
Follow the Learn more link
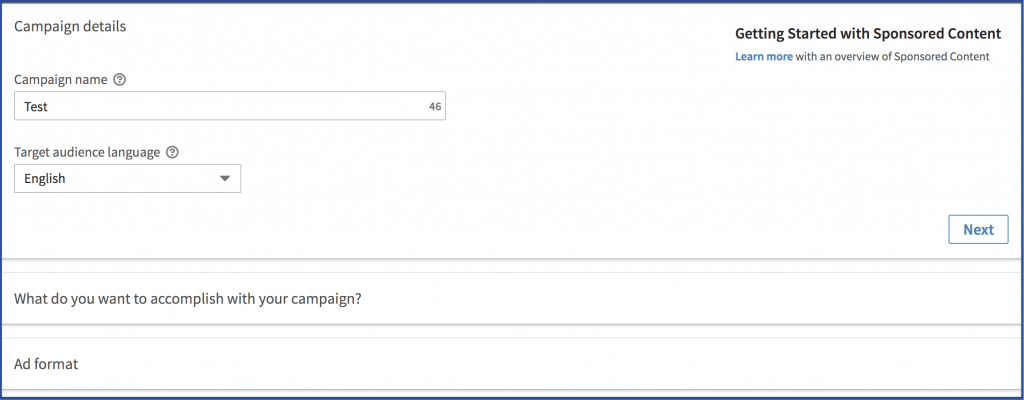[x=764, y=56]
